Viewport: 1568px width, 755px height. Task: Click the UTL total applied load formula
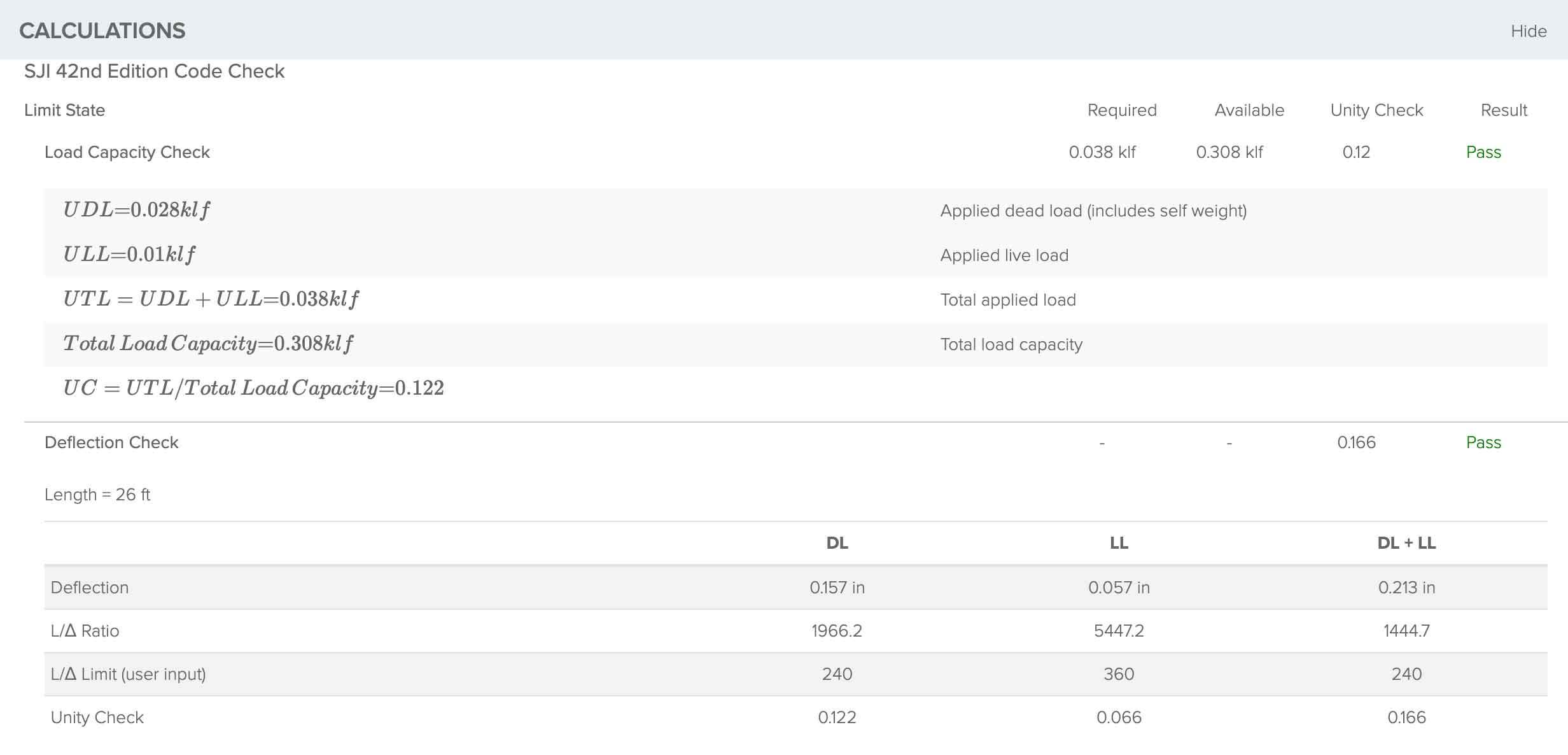coord(211,299)
